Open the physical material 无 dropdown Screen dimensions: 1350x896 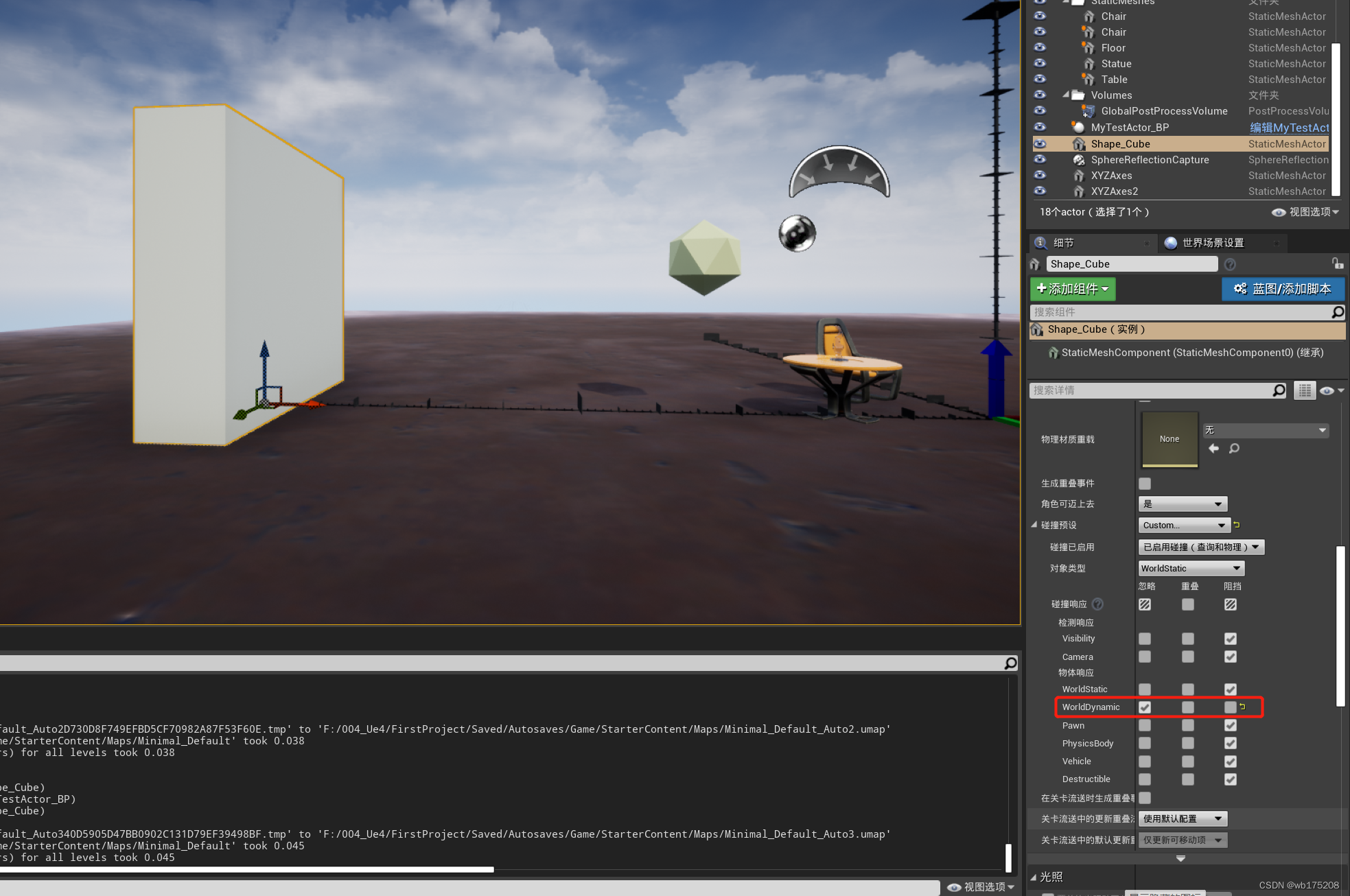click(x=1266, y=430)
